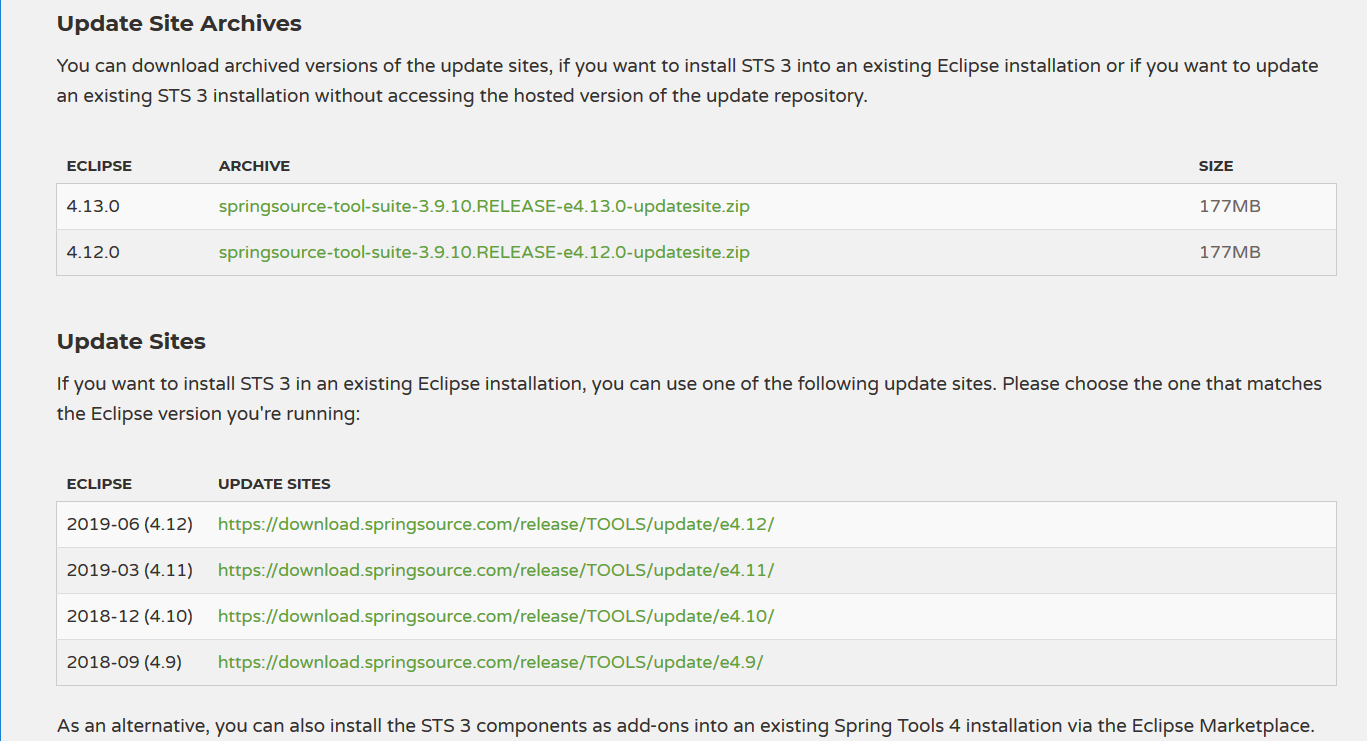Click the SIZE column header
The height and width of the screenshot is (741, 1367).
pos(1216,166)
